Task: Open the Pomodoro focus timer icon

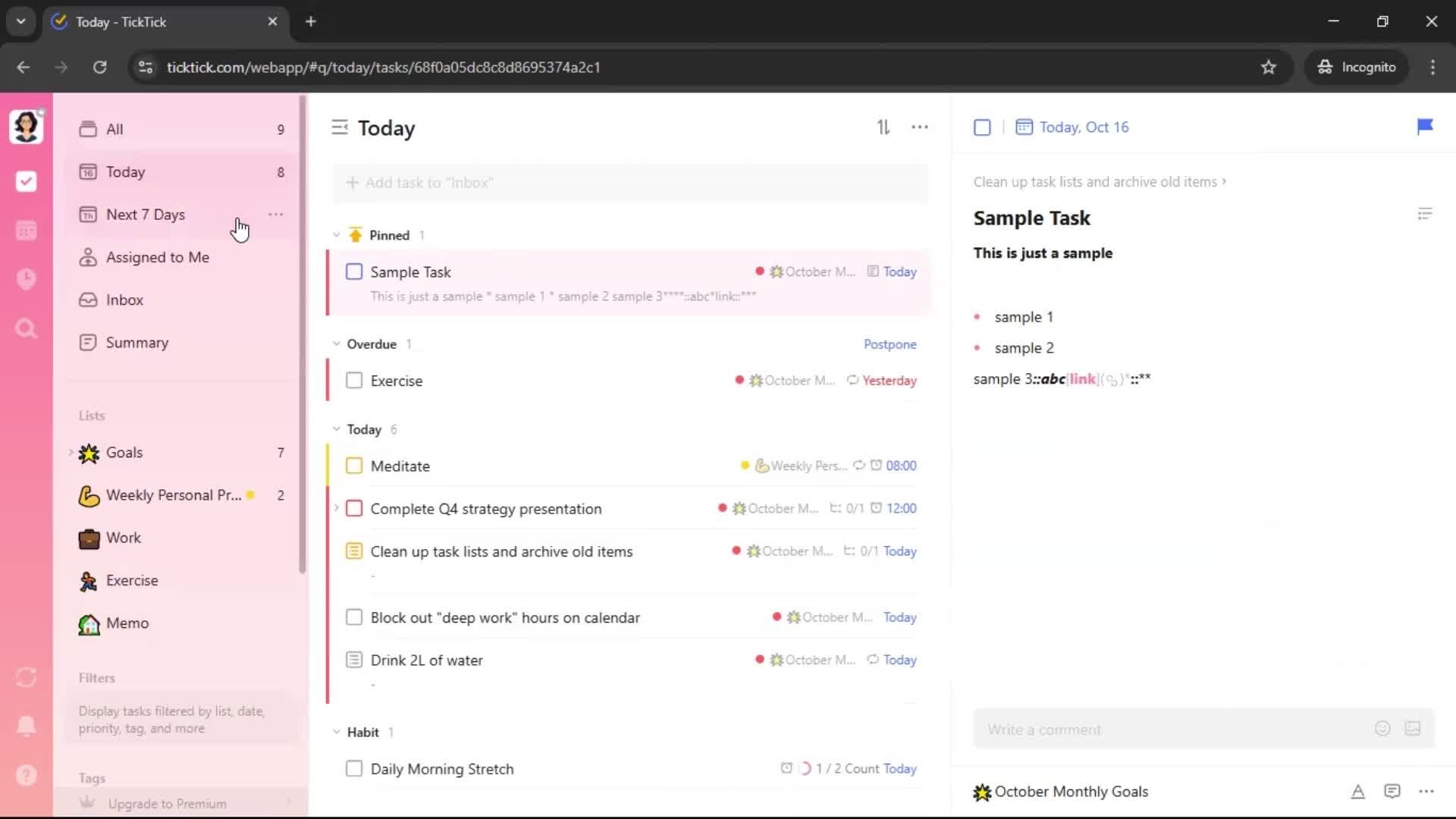Action: coord(27,279)
